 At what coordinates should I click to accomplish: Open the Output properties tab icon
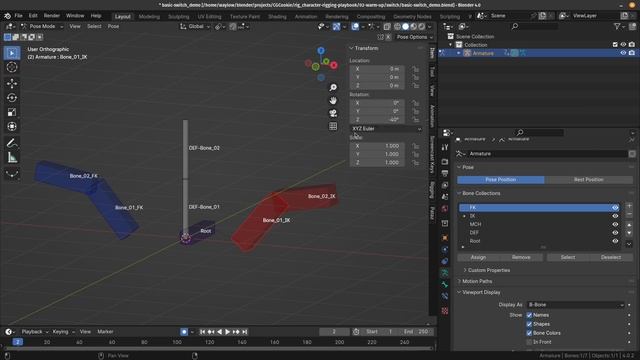pos(445,173)
